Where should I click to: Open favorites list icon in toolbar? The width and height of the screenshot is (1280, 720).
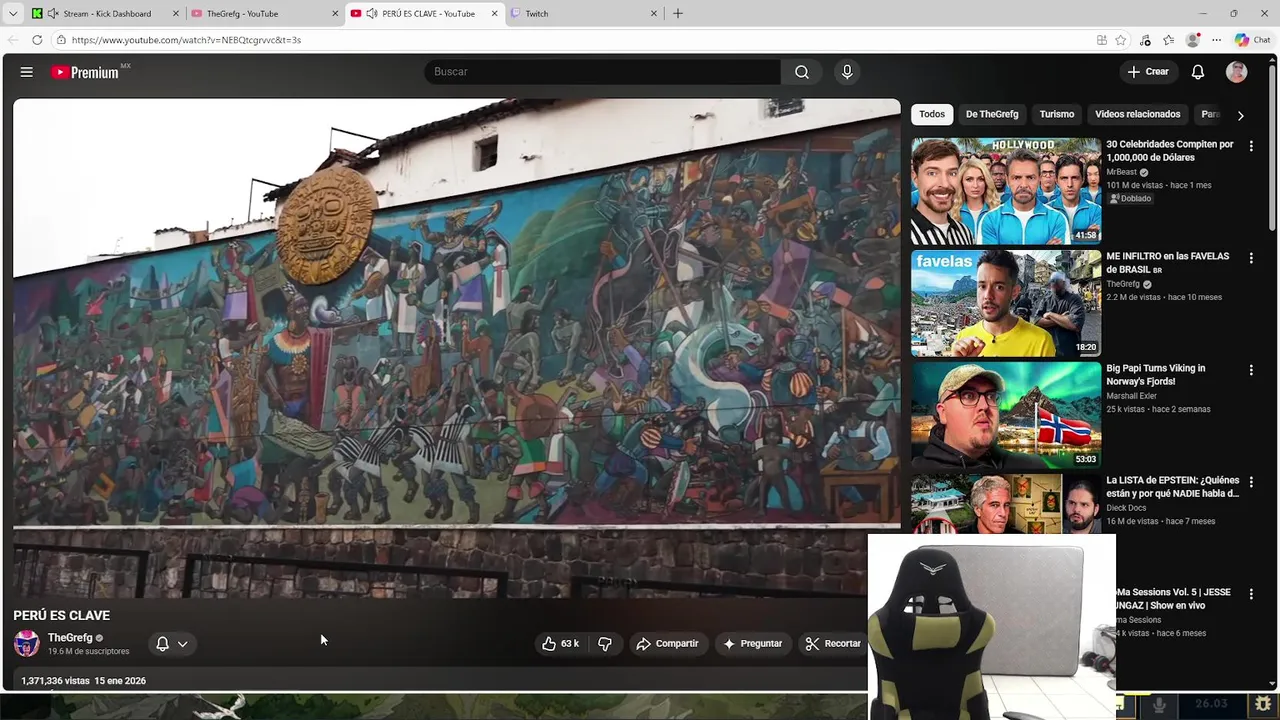point(1168,40)
